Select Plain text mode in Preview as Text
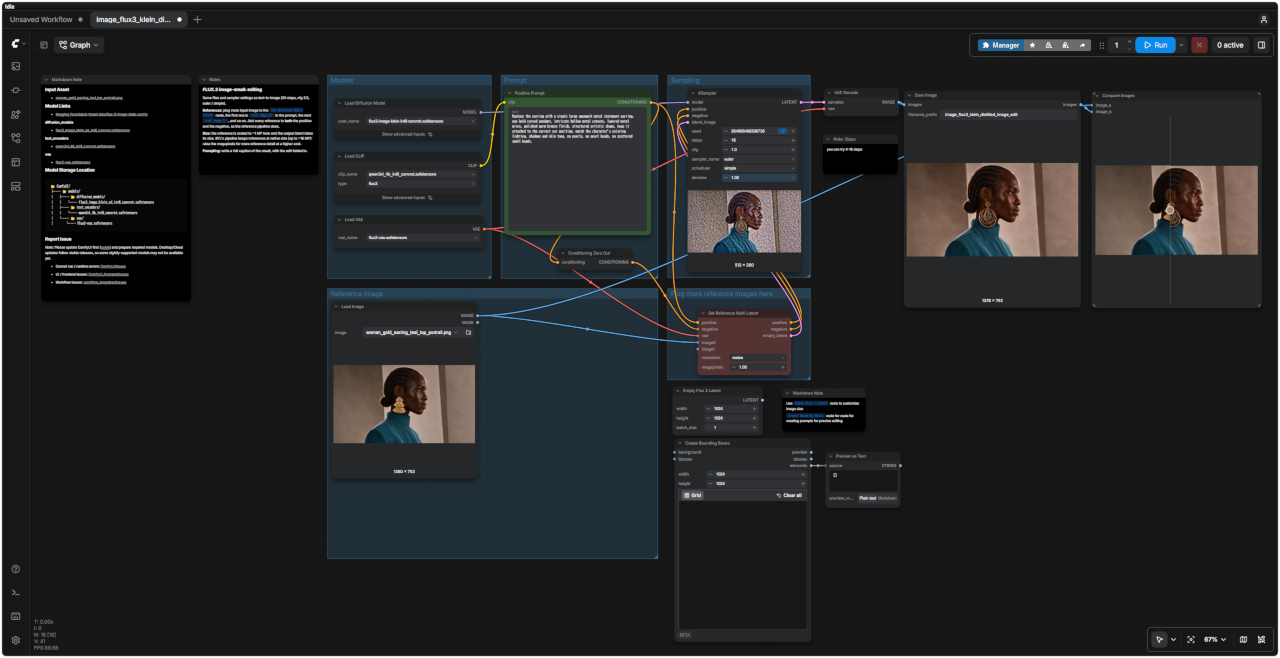This screenshot has width=1280, height=658. pos(867,498)
